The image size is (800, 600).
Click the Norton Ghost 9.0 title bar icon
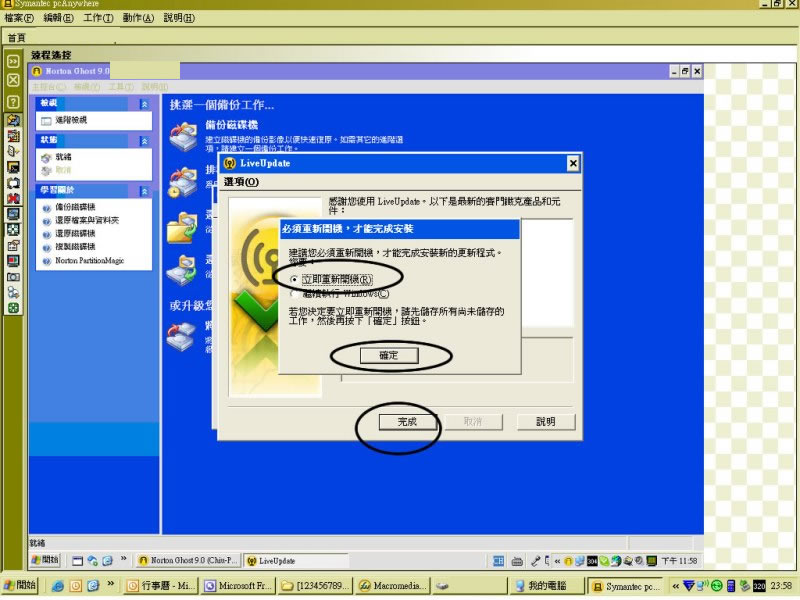coord(37,71)
